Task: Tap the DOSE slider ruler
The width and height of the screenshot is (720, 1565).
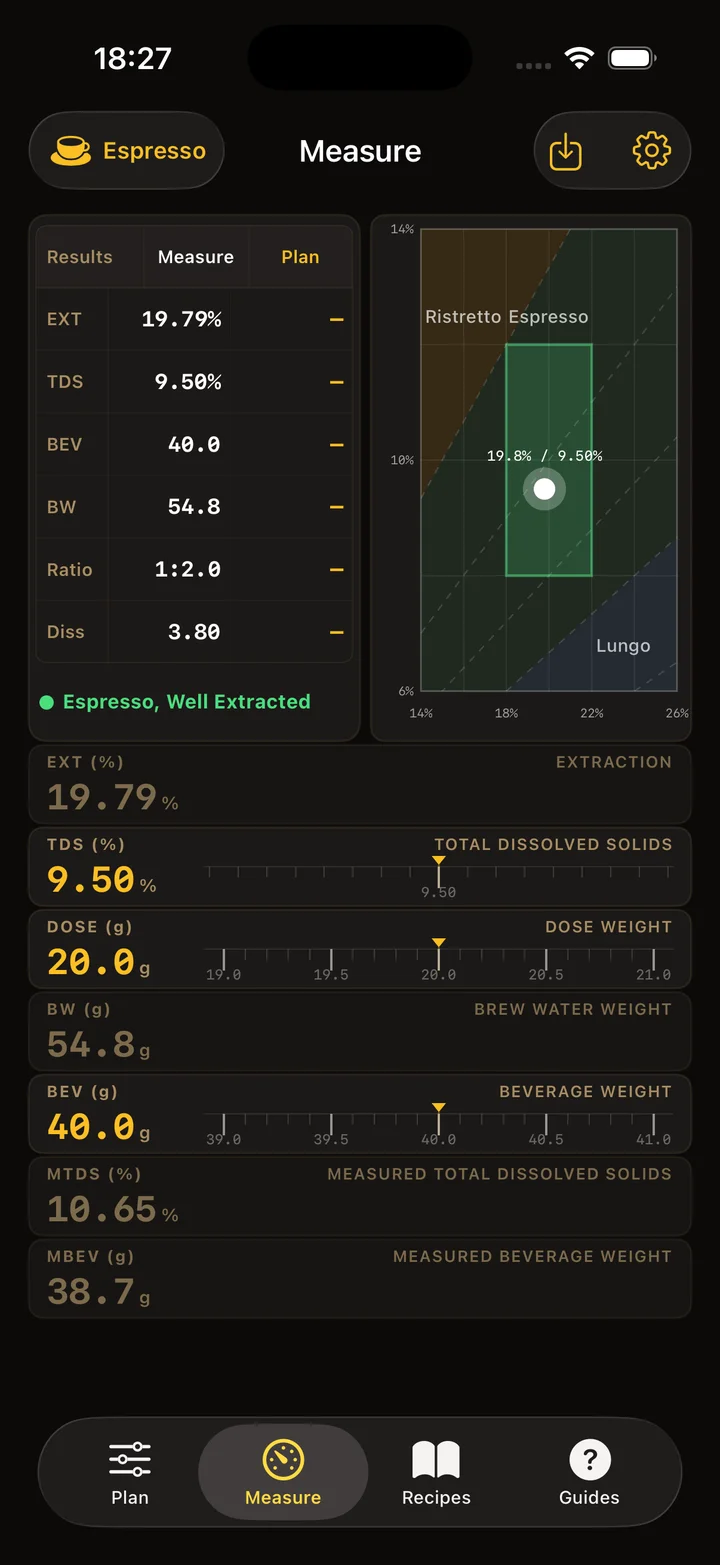Action: point(438,959)
